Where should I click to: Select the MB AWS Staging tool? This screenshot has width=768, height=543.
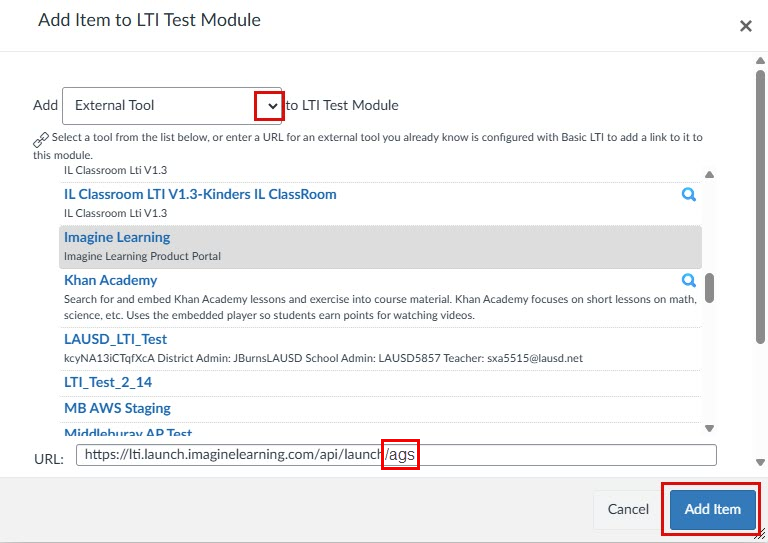click(118, 408)
